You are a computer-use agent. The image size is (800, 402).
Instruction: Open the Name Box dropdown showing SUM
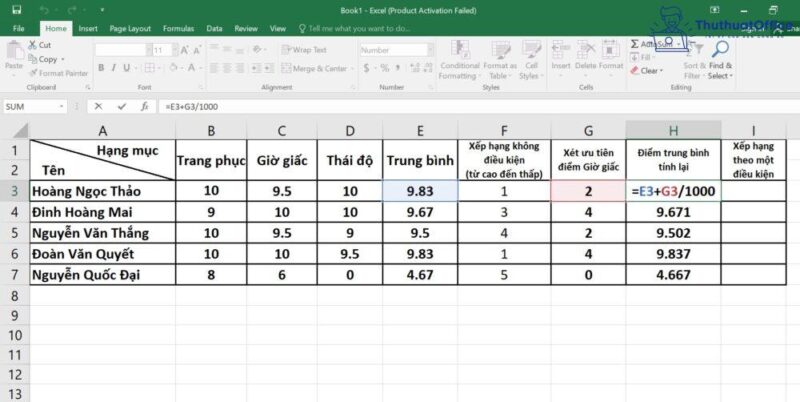62,106
